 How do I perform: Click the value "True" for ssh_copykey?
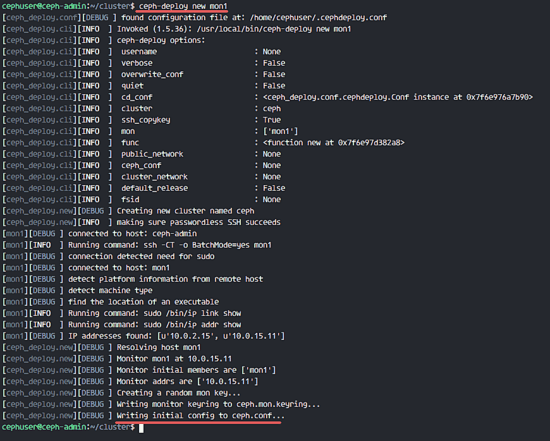point(272,120)
